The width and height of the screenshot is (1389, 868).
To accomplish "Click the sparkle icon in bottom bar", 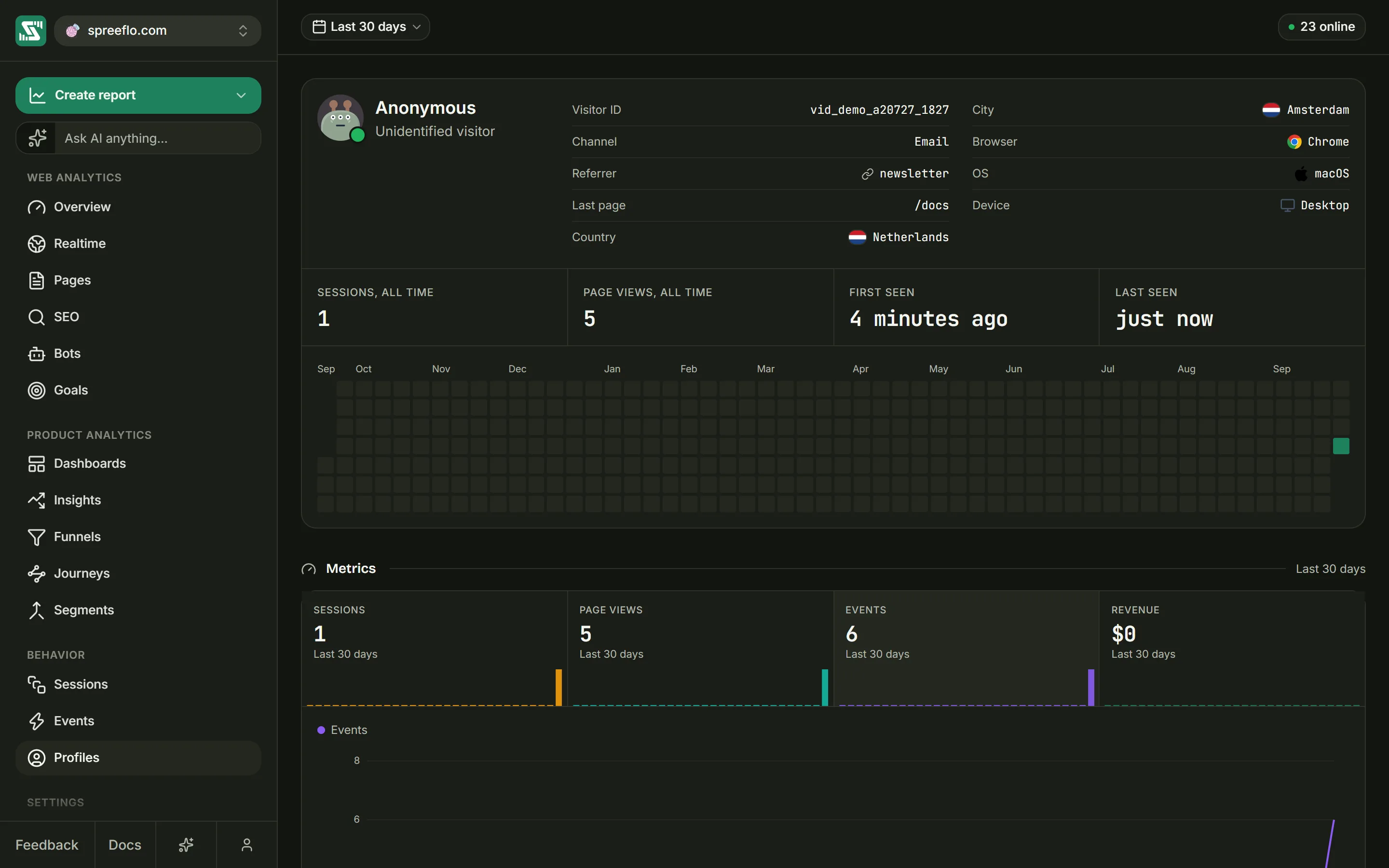I will pos(186,844).
